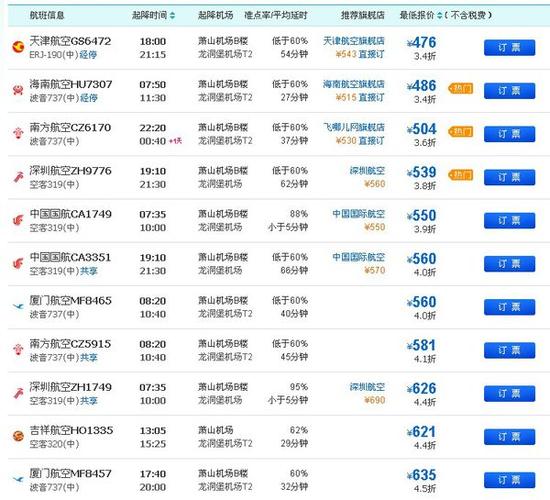Image resolution: width=550 pixels, height=500 pixels.
Task: Book ticket for flight ZH1749
Action: click(509, 394)
